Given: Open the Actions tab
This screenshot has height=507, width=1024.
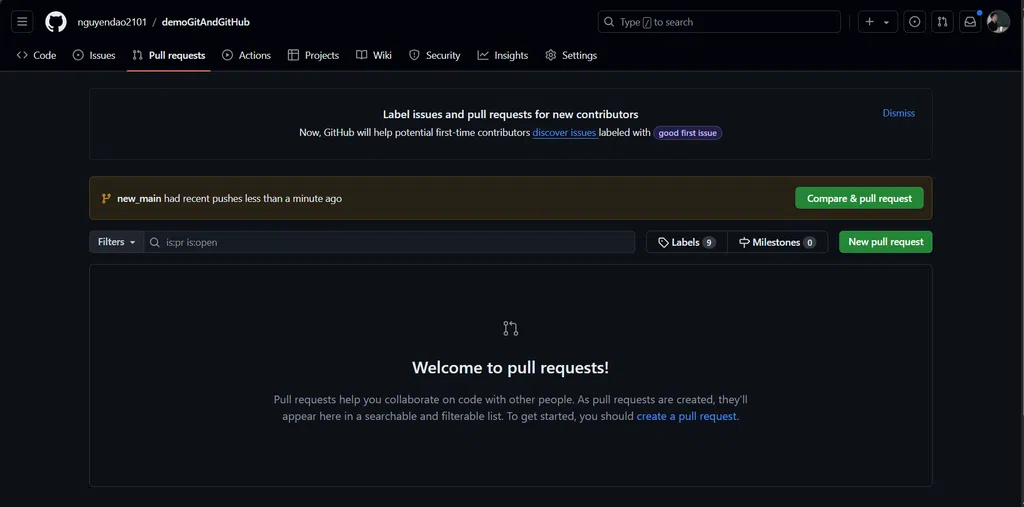Looking at the screenshot, I should tap(246, 56).
